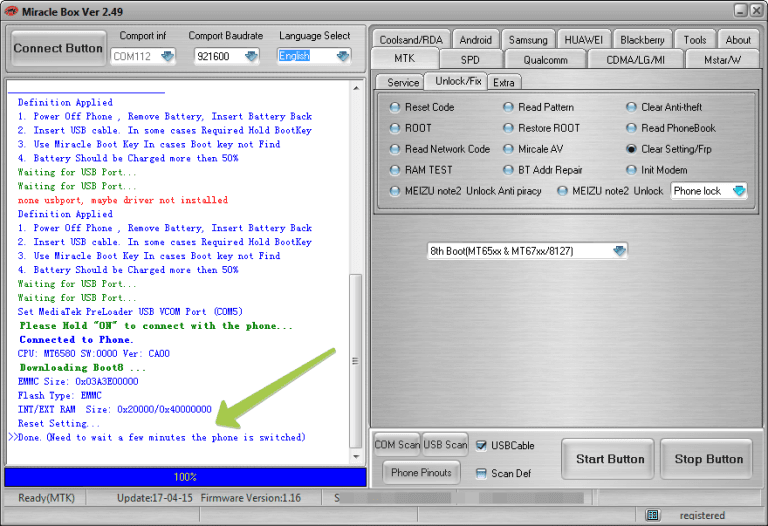Click the 'CPU: MT6580' log line

click(94, 354)
